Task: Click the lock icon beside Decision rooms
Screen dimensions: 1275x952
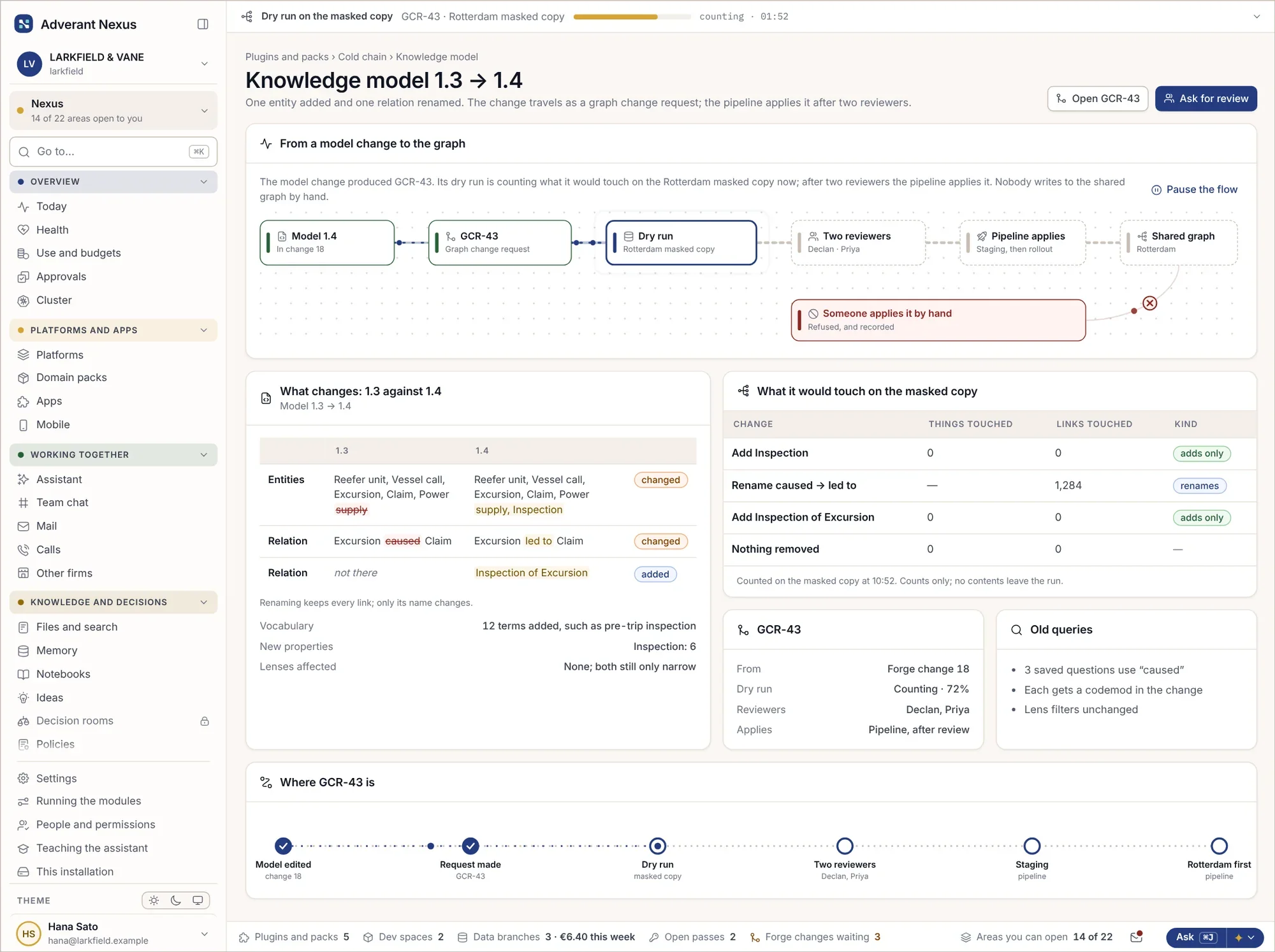Action: pos(205,721)
